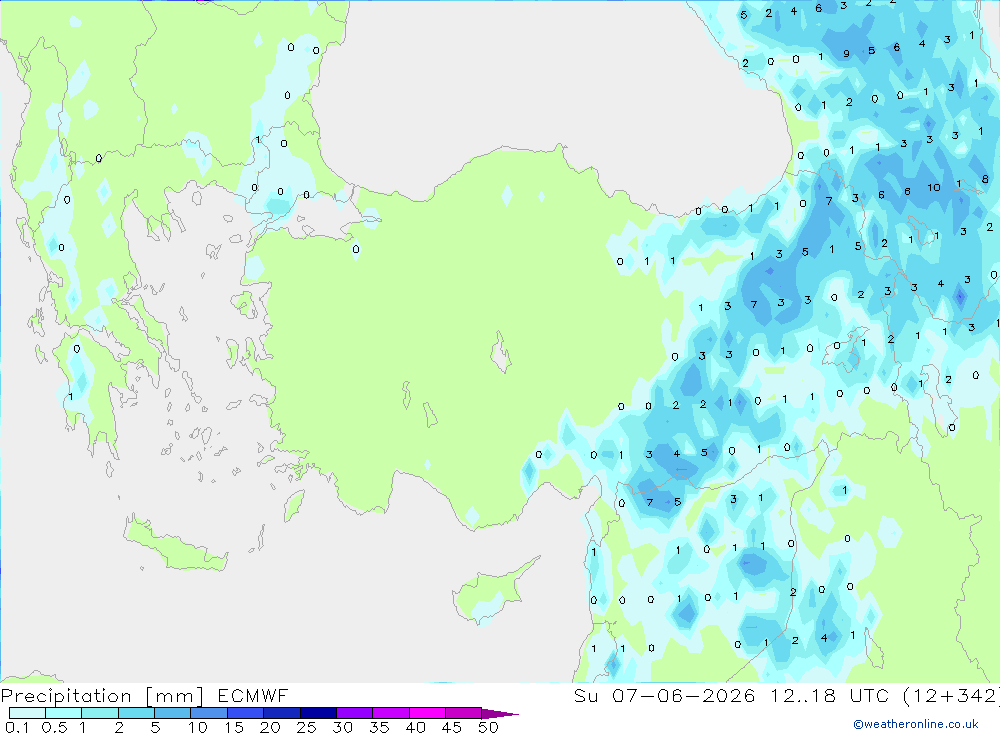Click the '30' legend scale label

(x=342, y=727)
